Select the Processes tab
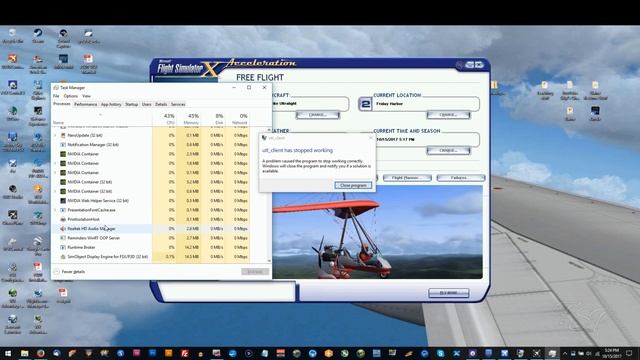 tap(62, 104)
